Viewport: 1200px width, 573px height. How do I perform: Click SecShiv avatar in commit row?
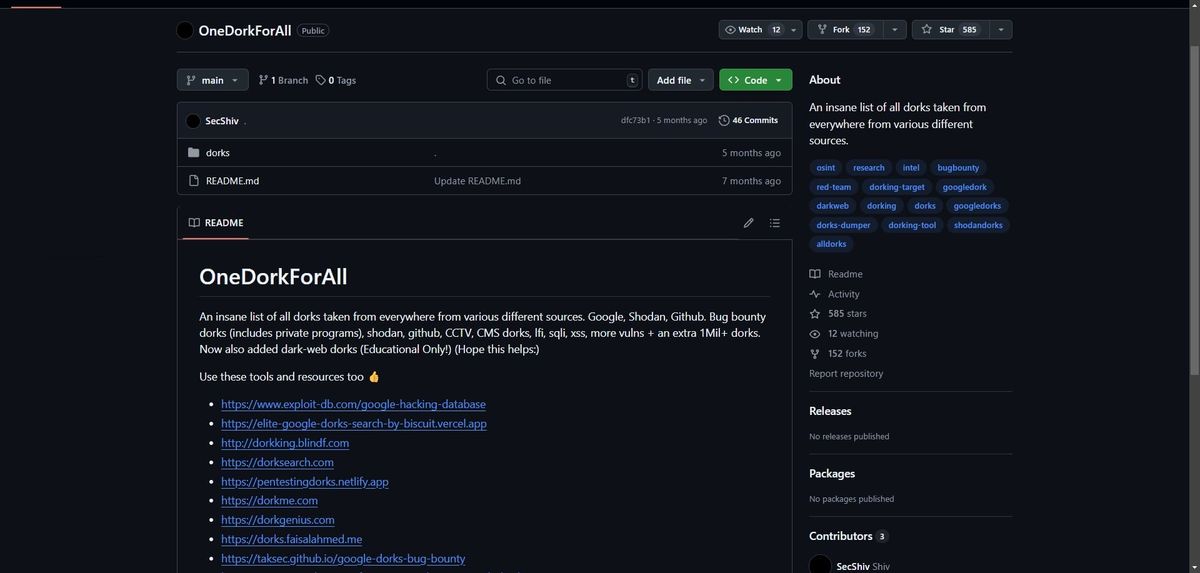coord(193,121)
